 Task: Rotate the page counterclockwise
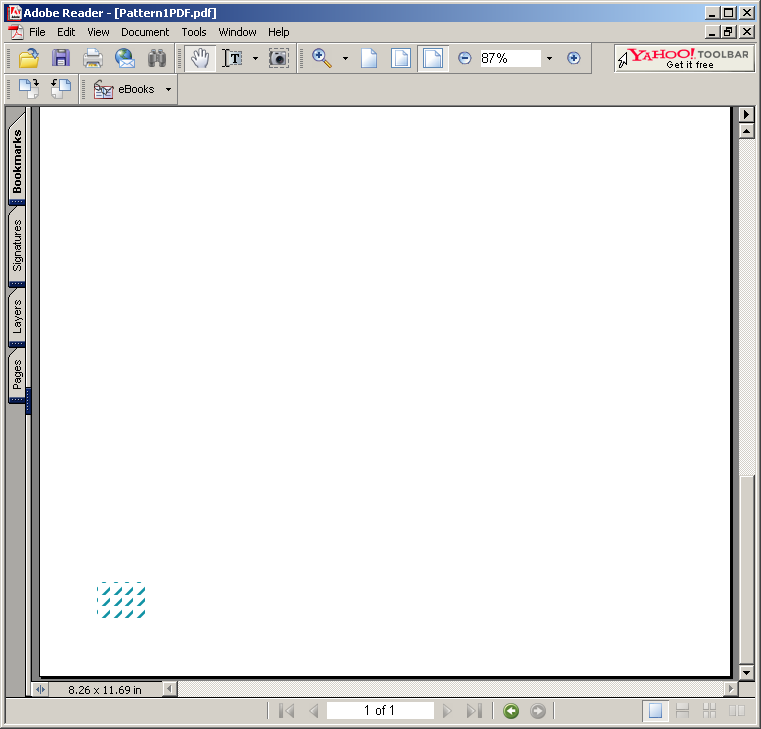coord(61,89)
